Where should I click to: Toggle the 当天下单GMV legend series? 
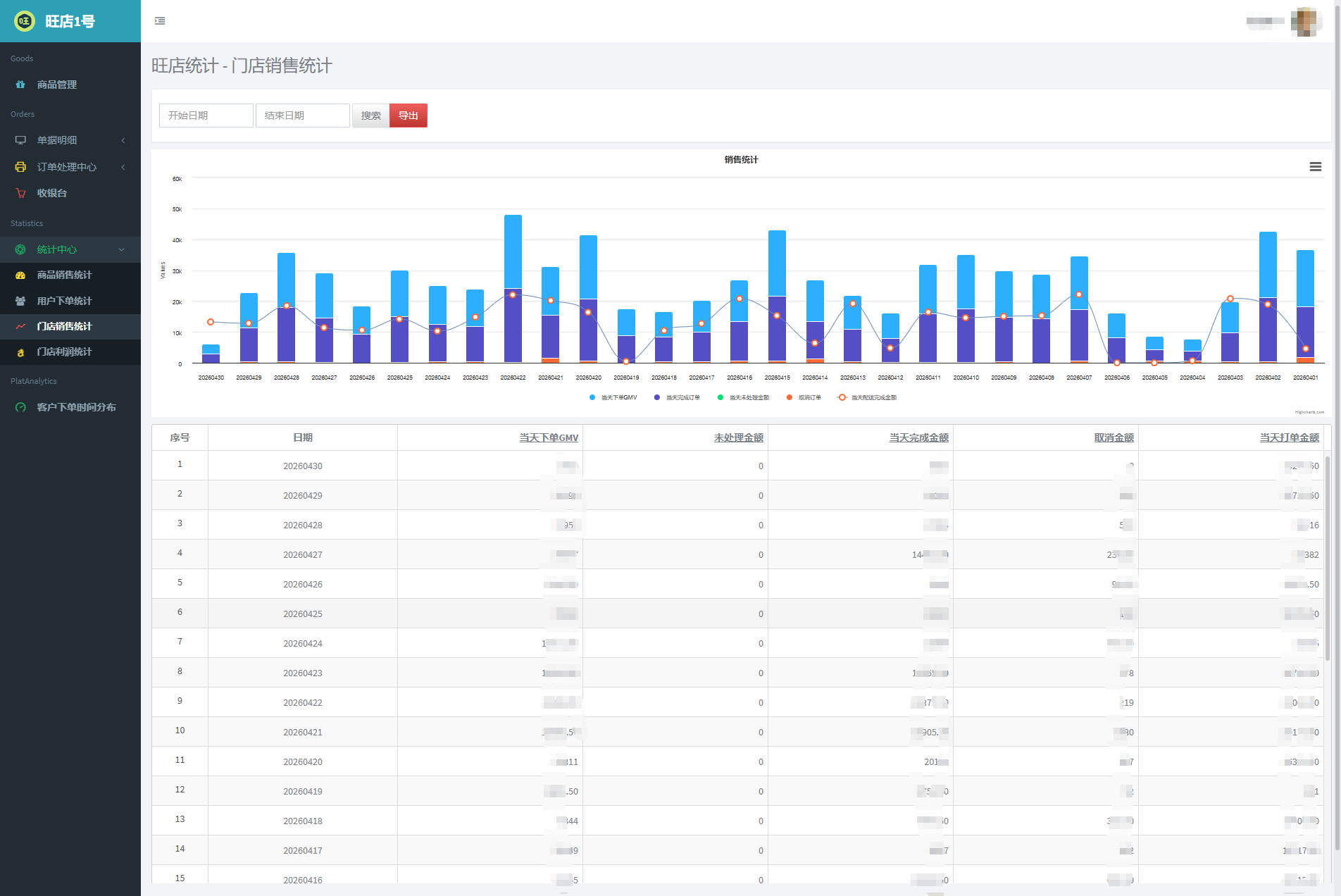coord(613,397)
